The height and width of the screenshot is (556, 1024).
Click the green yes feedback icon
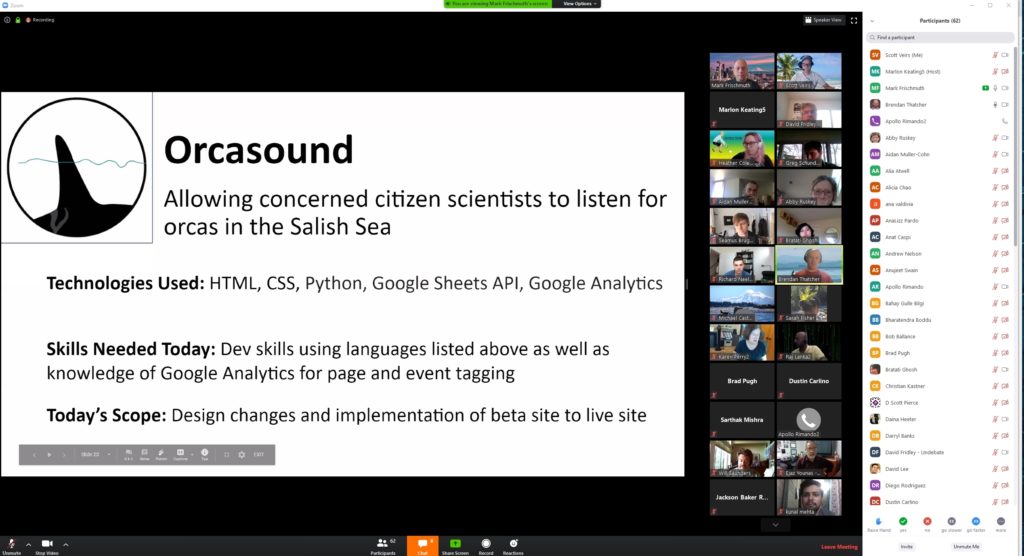[903, 523]
